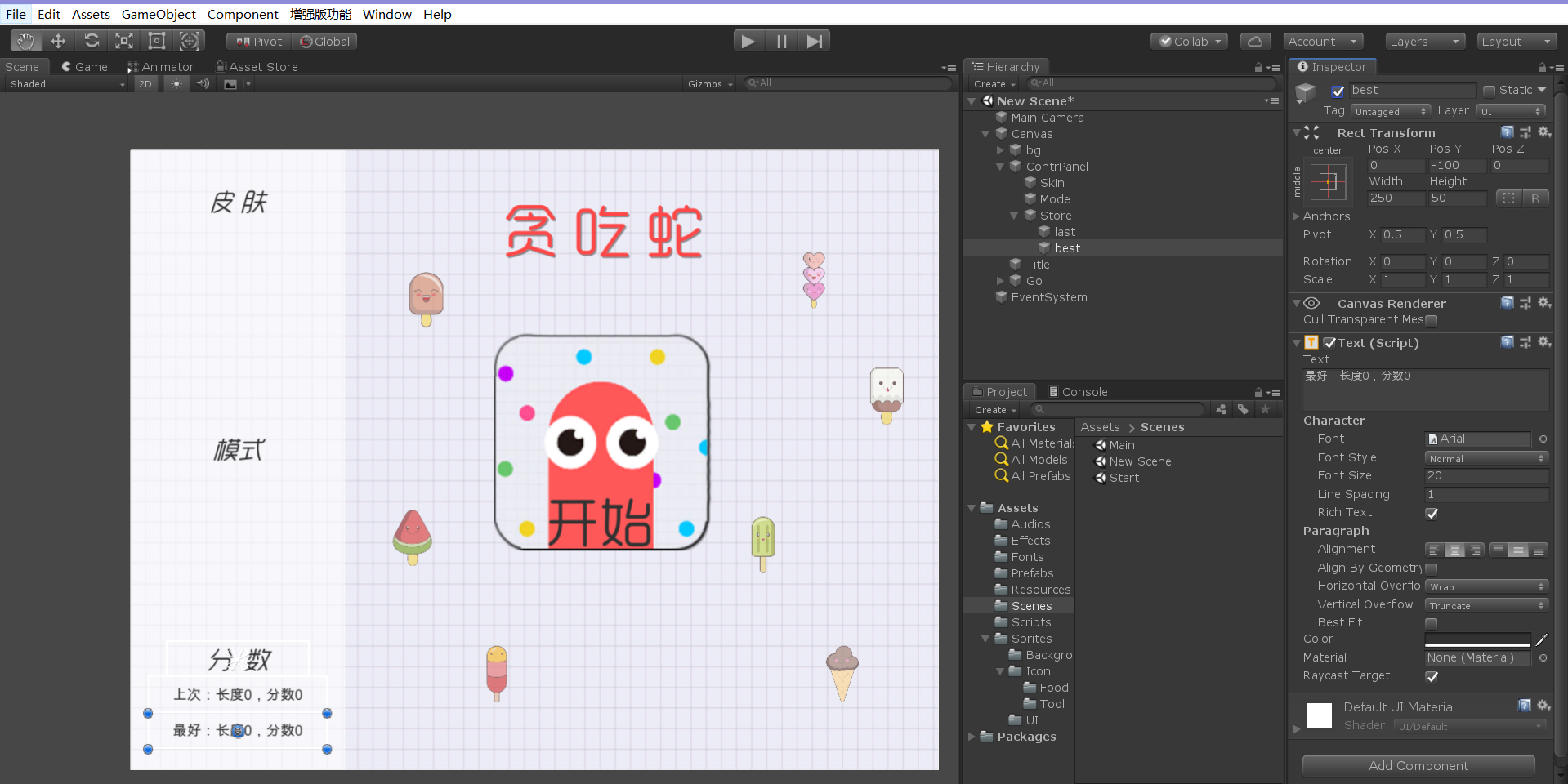Viewport: 1568px width, 784px height.
Task: Click the Rect Transform anchor preset box
Action: pos(1328,182)
